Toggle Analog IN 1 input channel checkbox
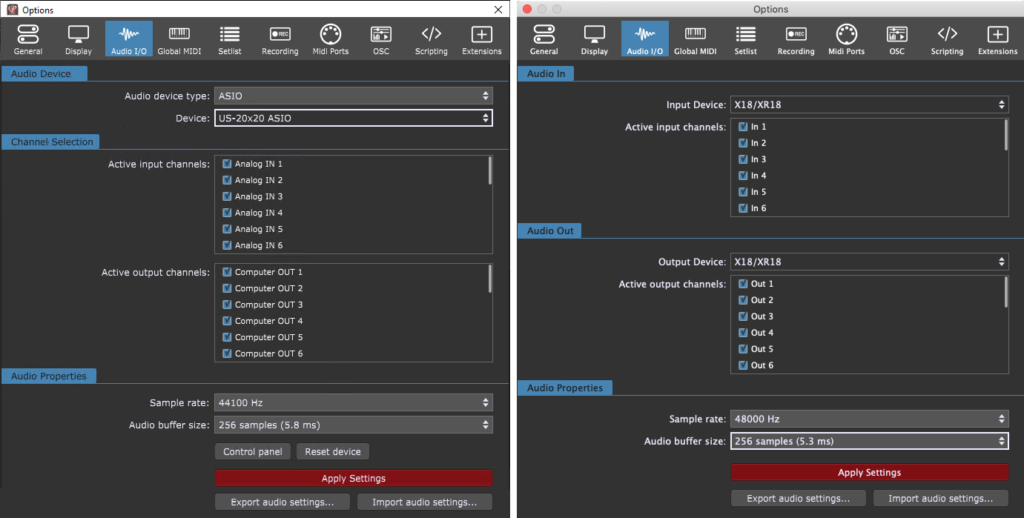The height and width of the screenshot is (518, 1024). (x=227, y=164)
